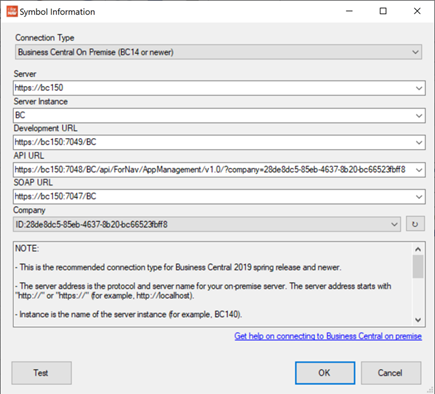Expand the Development URL dropdown arrow
Screen dimensions: 435x394
click(x=419, y=143)
